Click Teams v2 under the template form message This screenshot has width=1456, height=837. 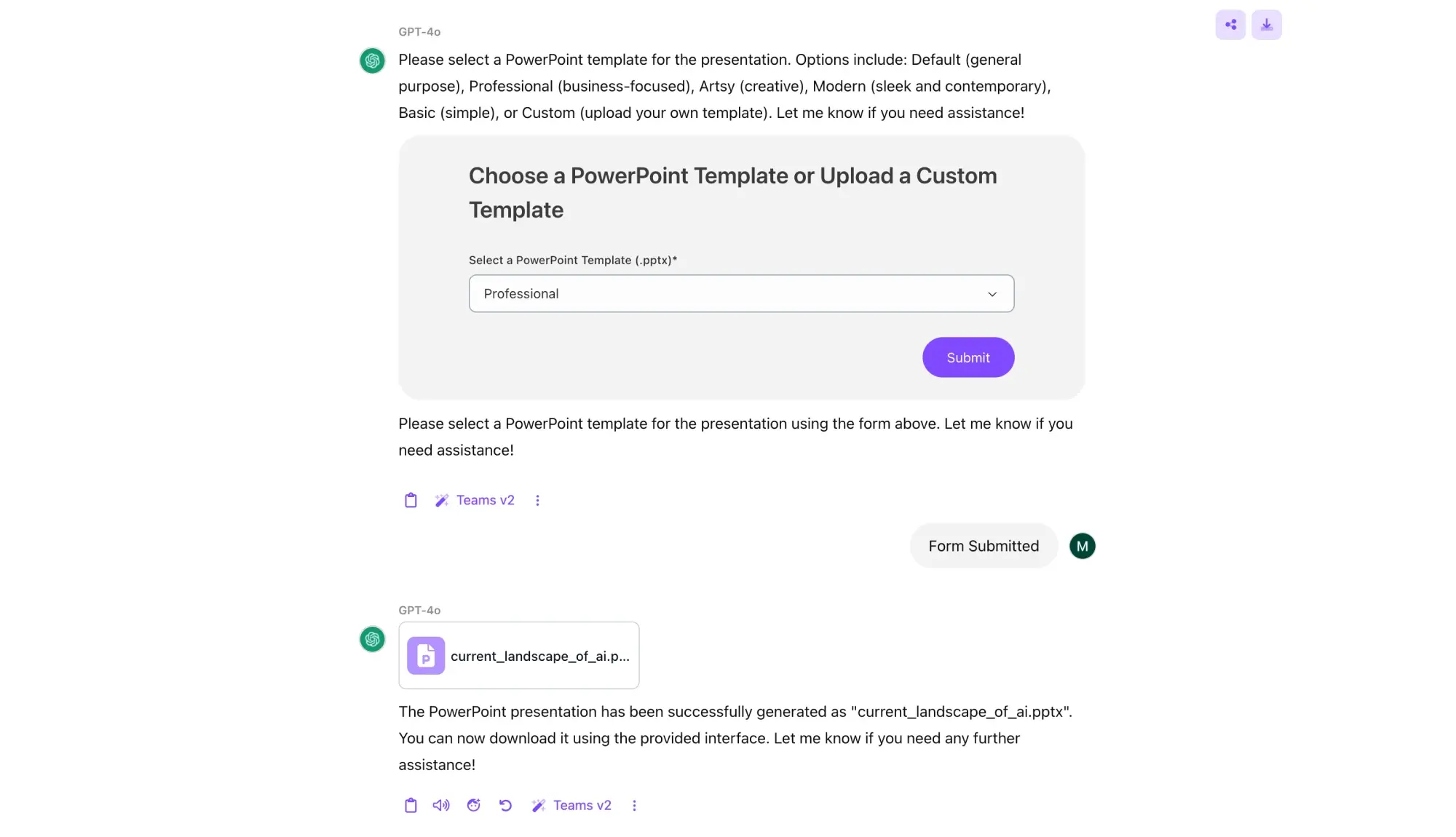(x=485, y=500)
